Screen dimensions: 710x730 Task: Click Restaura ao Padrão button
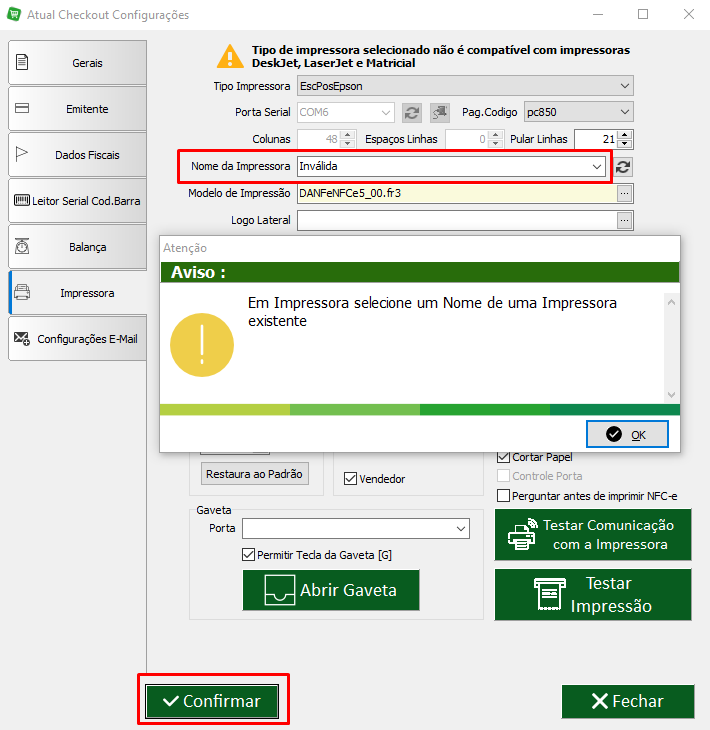[254, 474]
